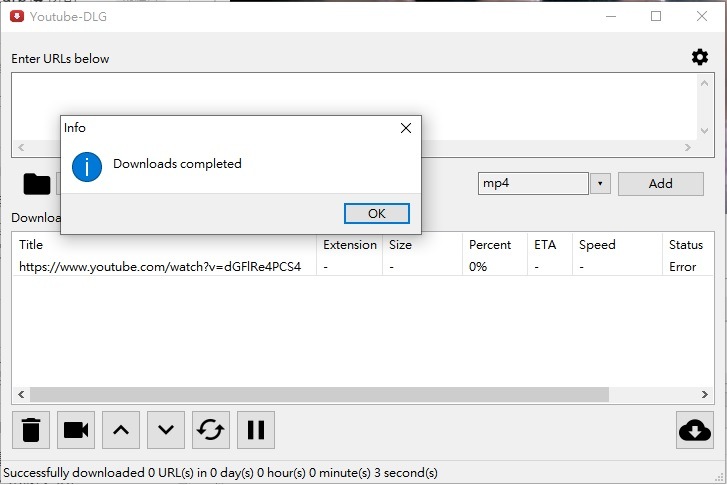The image size is (727, 485).
Task: Move selected download down
Action: tap(166, 430)
